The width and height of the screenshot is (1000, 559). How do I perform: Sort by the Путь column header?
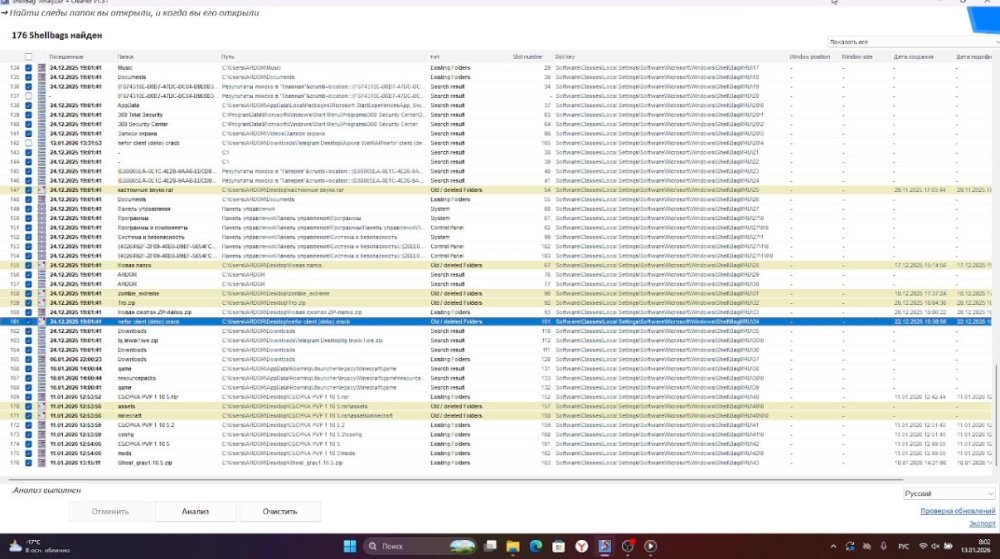pyautogui.click(x=228, y=57)
